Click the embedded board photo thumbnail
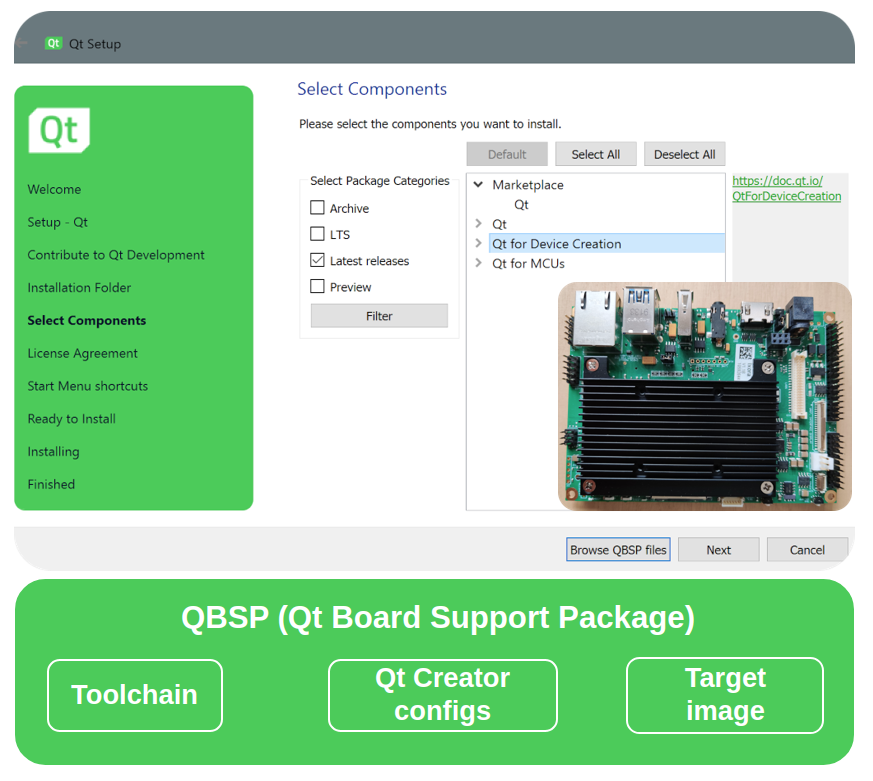Image resolution: width=873 pixels, height=781 pixels. pyautogui.click(x=704, y=396)
